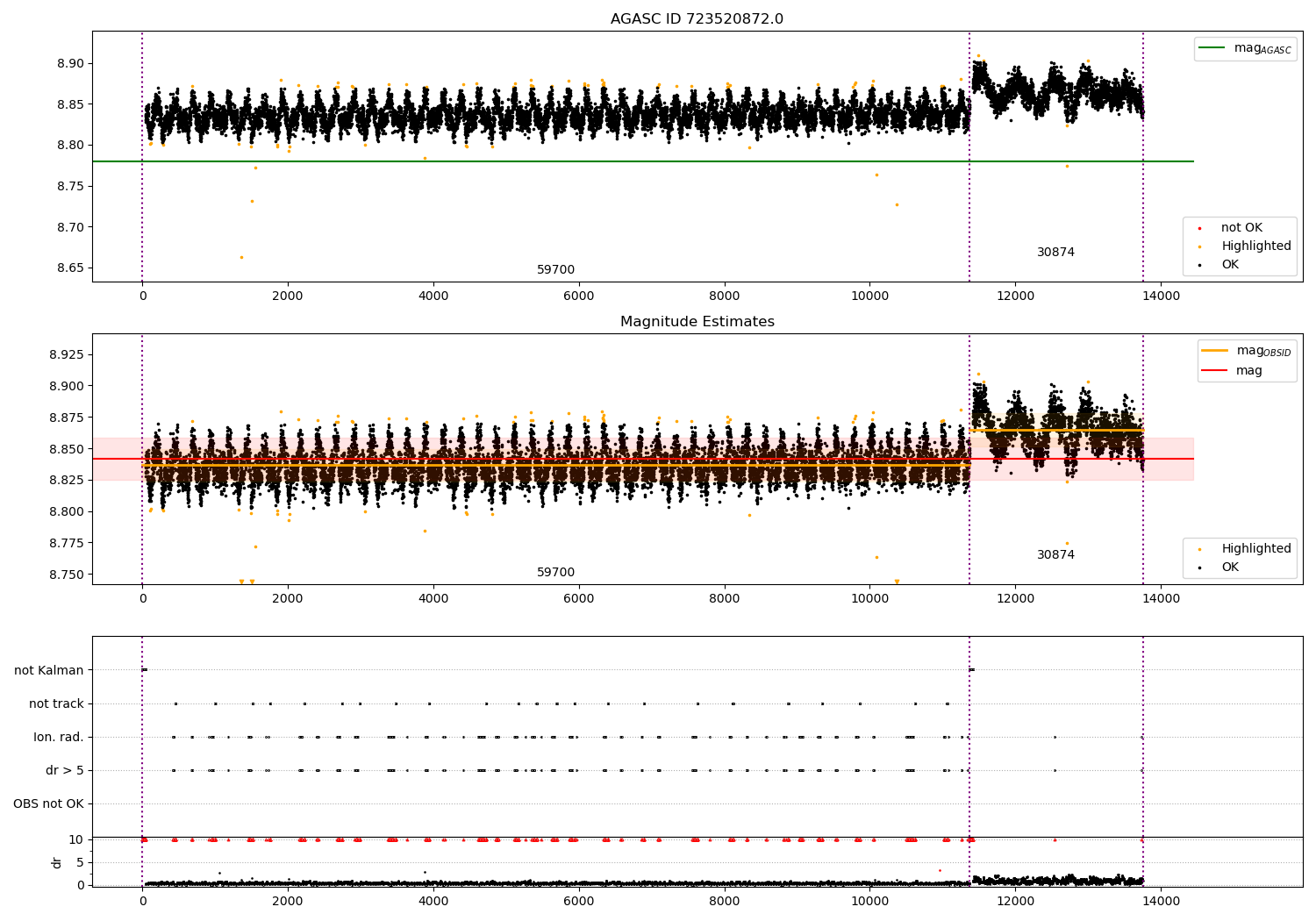Click the 'dr > 5' axis label
The image size is (1316, 921).
pyautogui.click(x=65, y=771)
